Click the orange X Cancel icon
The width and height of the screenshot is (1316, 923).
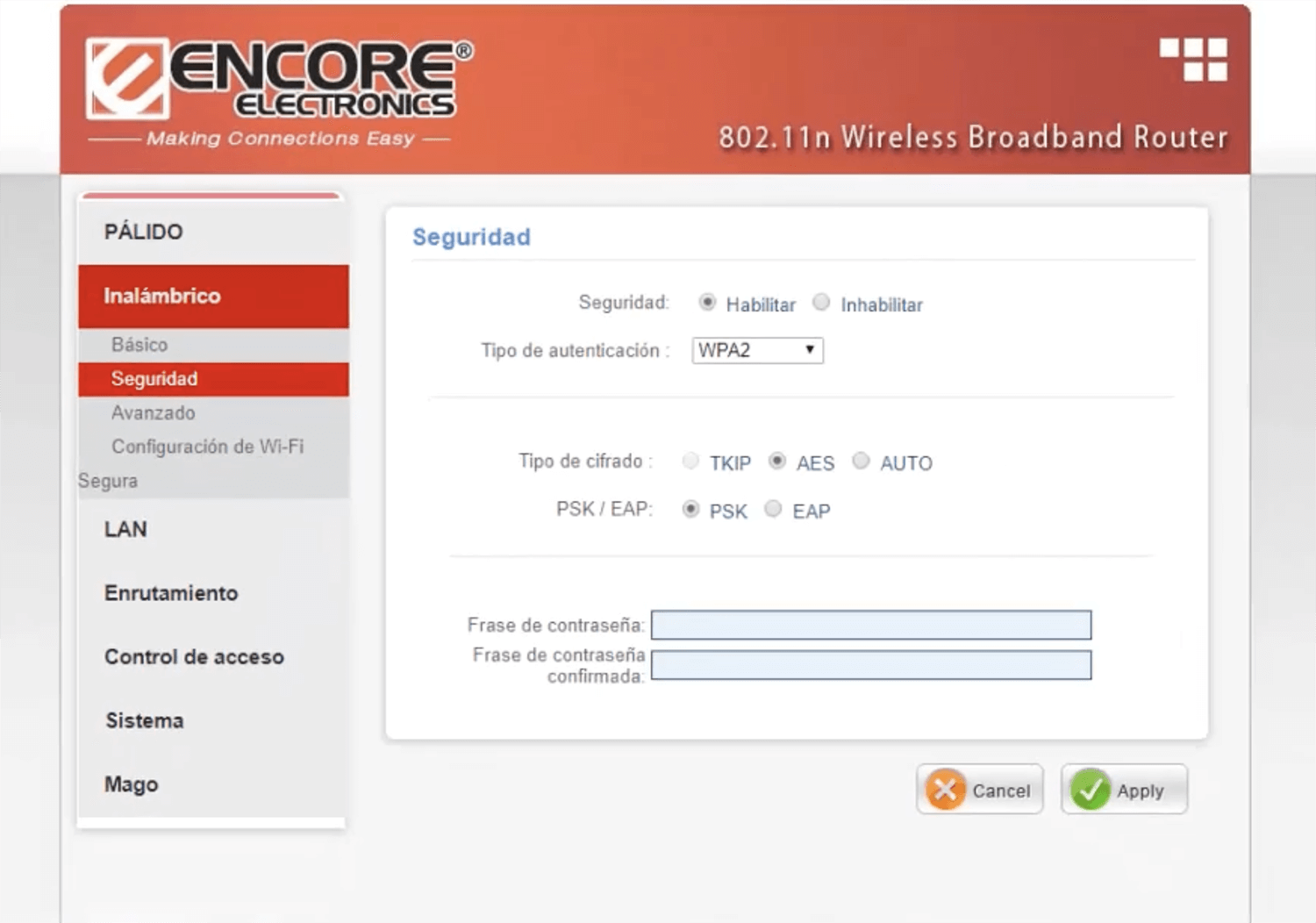pos(945,790)
